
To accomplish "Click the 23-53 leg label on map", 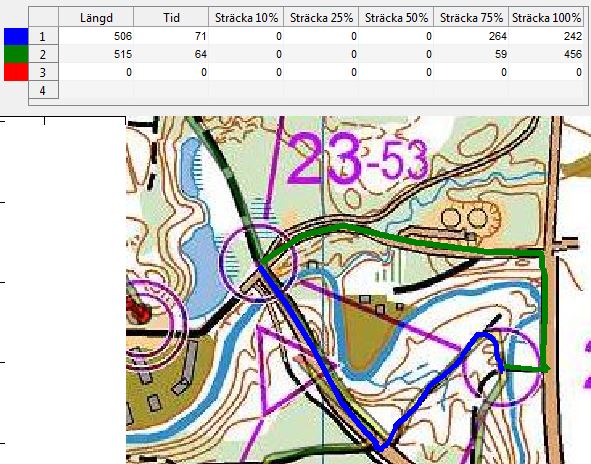I will click(x=357, y=159).
